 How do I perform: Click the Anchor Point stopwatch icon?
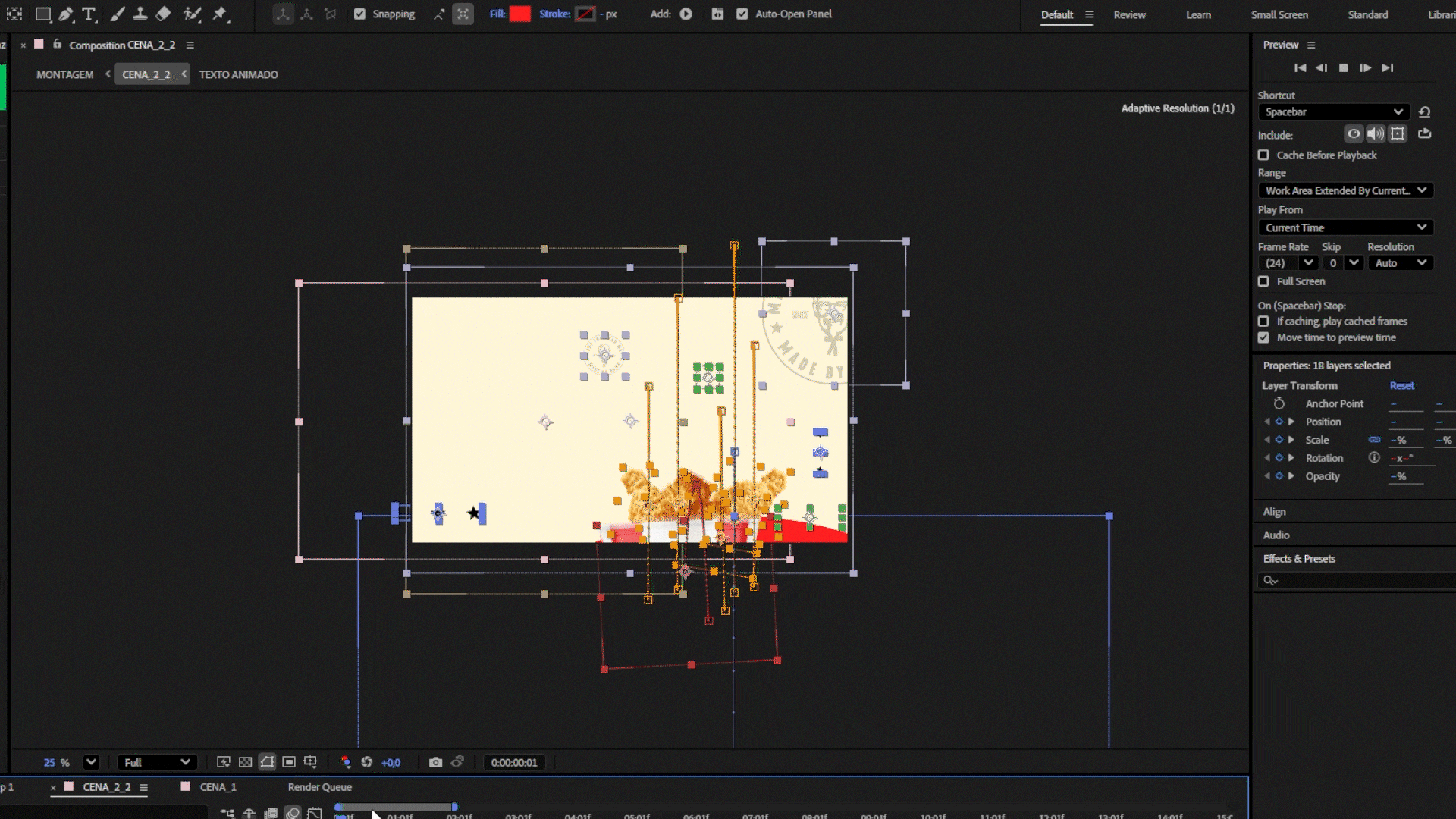pyautogui.click(x=1279, y=403)
